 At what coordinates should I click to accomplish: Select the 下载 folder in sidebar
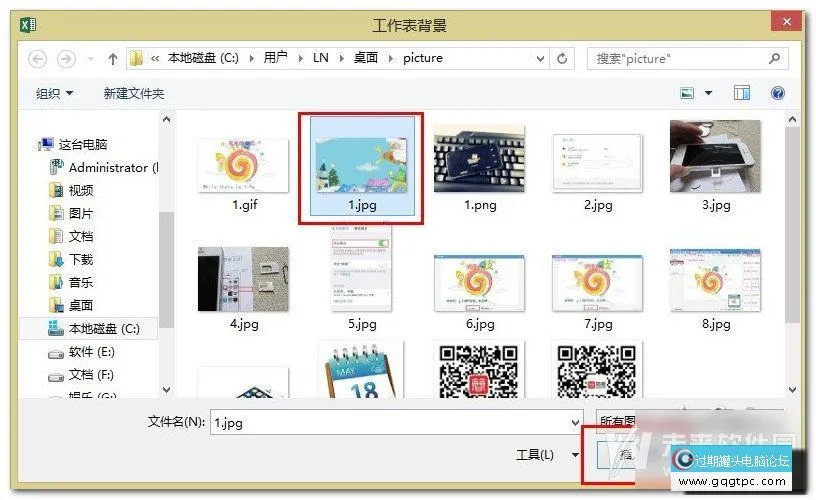[x=81, y=259]
